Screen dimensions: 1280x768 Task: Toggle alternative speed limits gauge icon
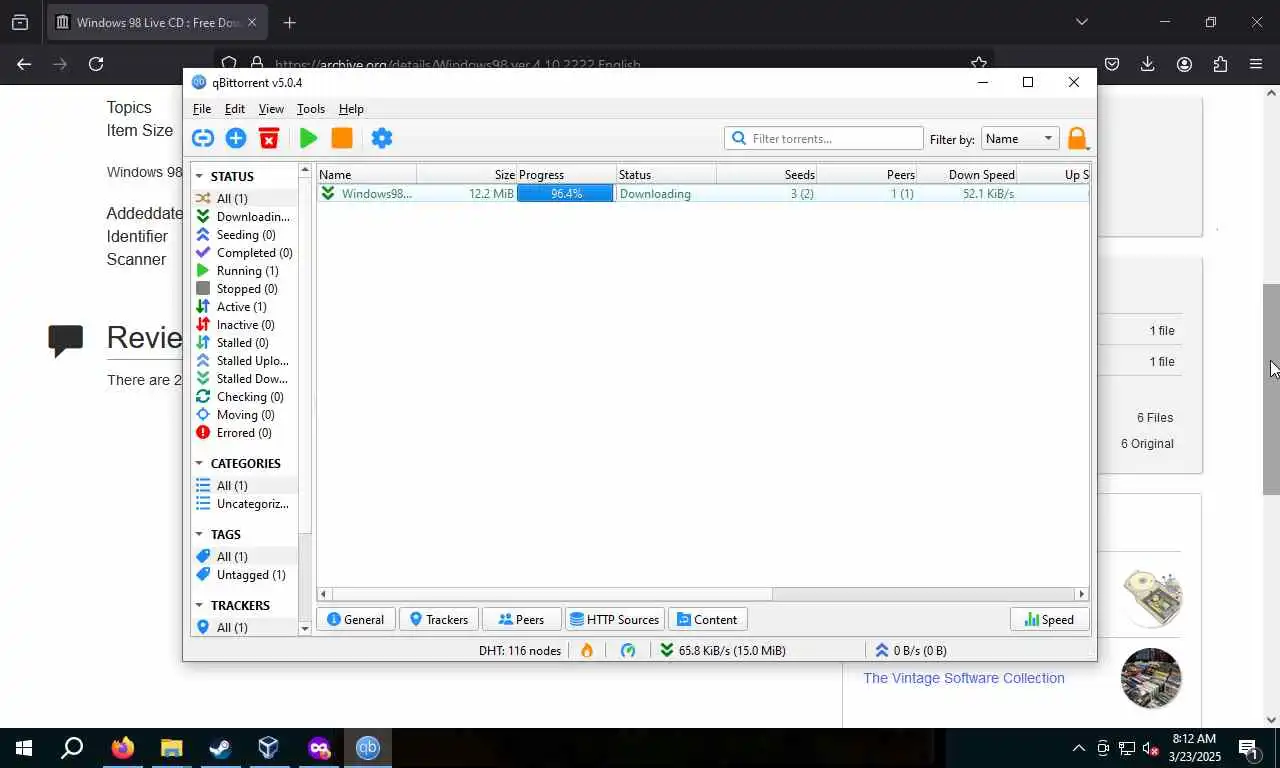tap(628, 650)
